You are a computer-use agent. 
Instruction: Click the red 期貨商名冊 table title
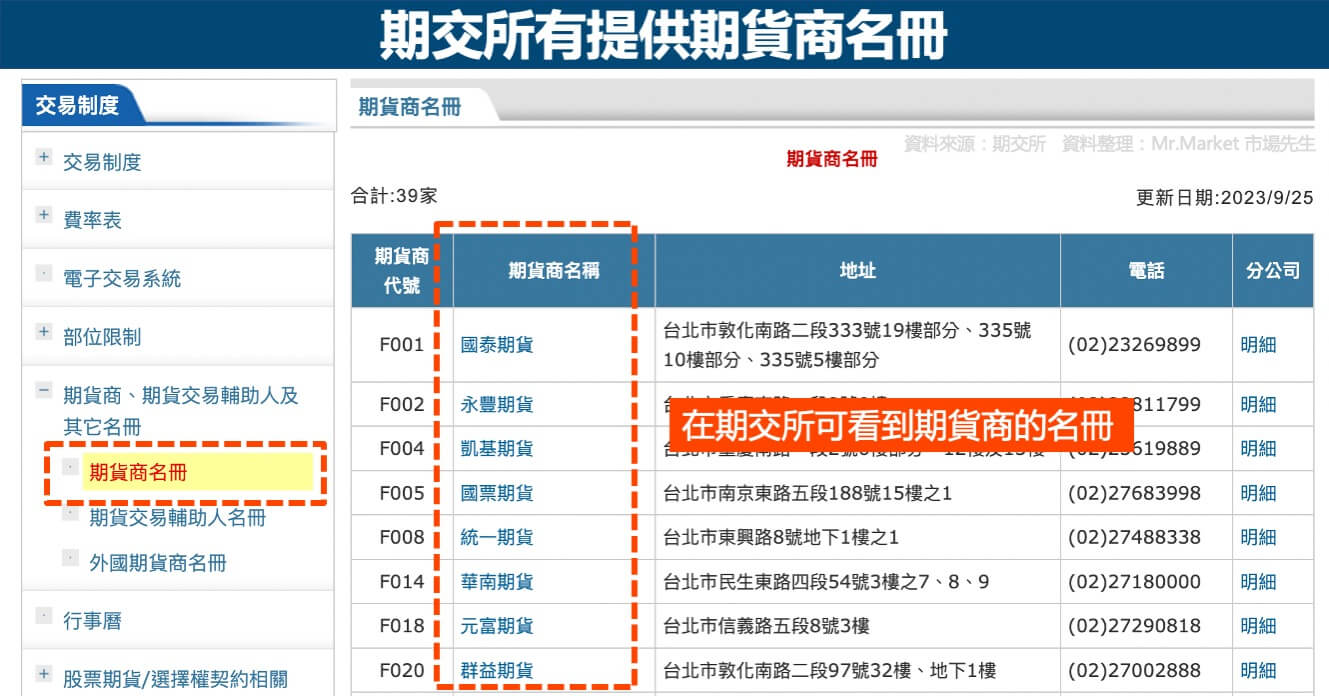click(x=832, y=158)
